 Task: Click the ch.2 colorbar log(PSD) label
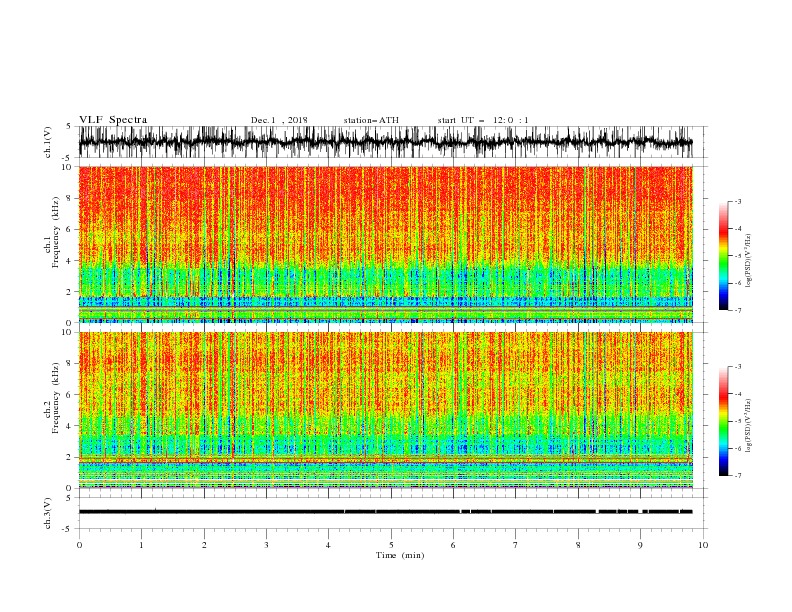point(749,426)
